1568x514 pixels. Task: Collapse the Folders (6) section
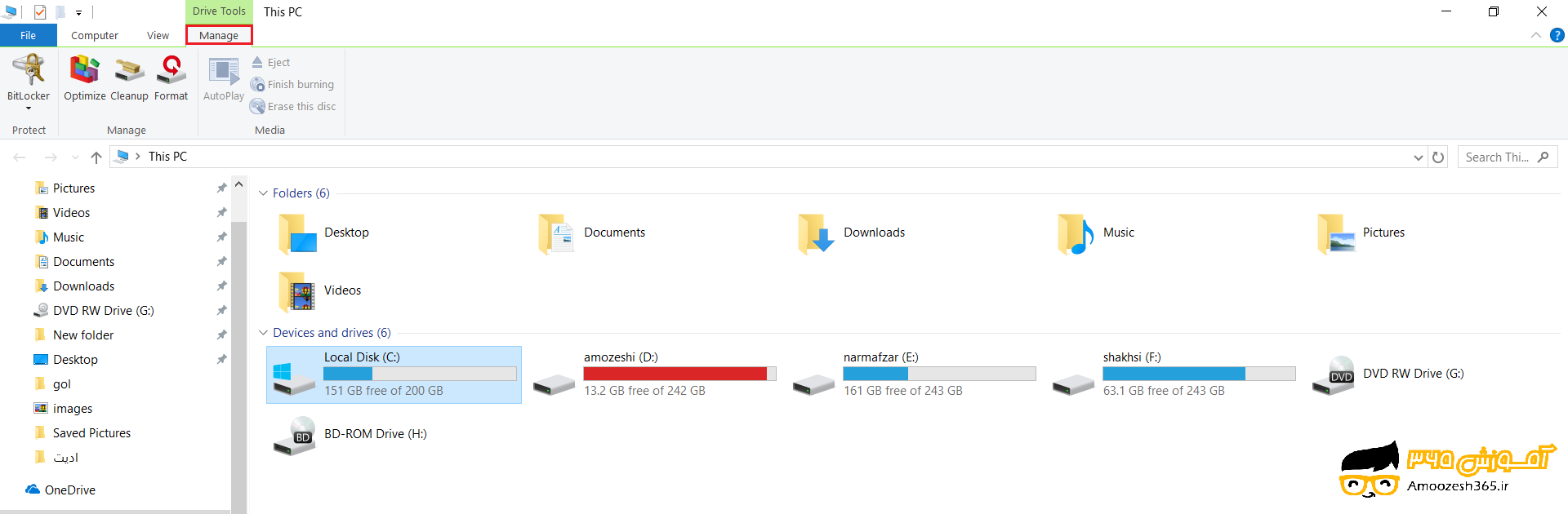pos(263,193)
